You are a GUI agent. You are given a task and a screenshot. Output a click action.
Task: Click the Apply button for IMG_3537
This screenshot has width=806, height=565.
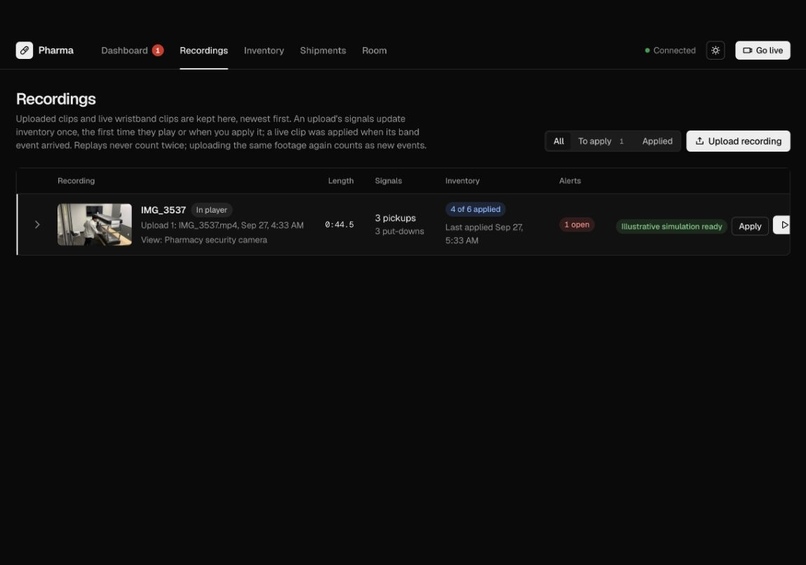[x=749, y=226]
